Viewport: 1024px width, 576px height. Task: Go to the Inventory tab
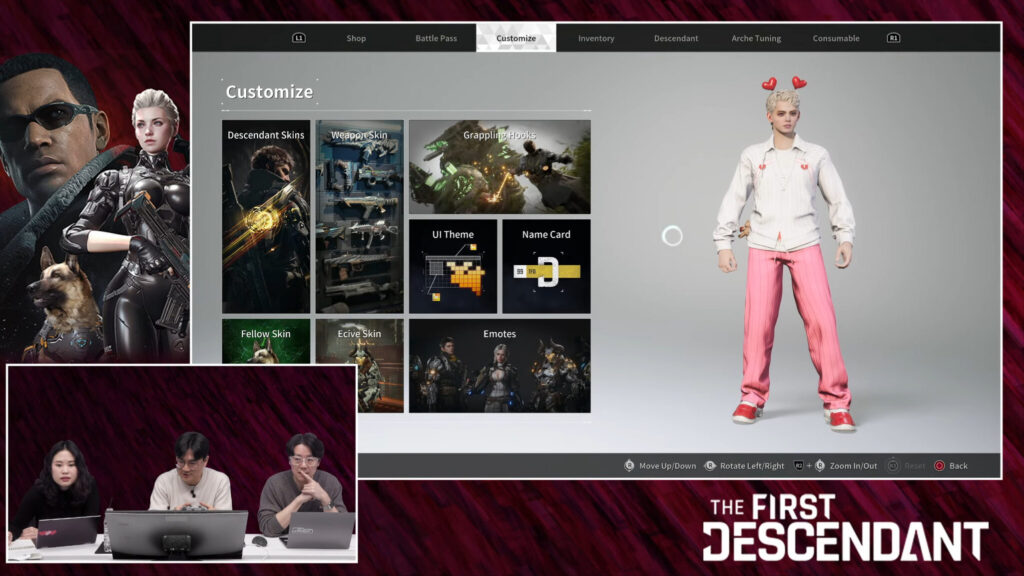pyautogui.click(x=596, y=38)
